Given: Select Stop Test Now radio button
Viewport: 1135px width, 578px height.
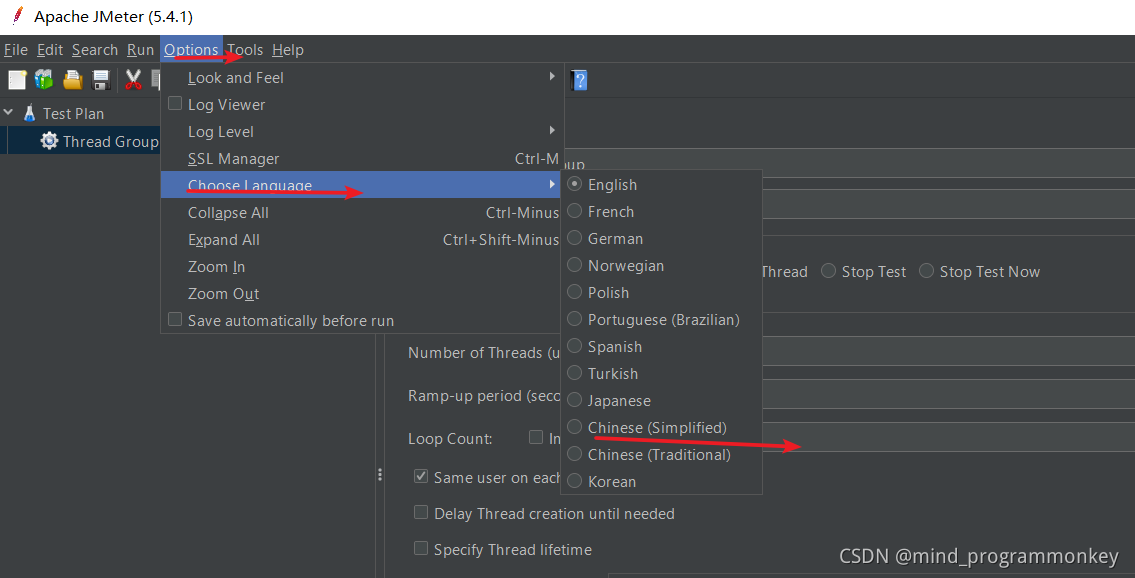Looking at the screenshot, I should click(x=927, y=271).
